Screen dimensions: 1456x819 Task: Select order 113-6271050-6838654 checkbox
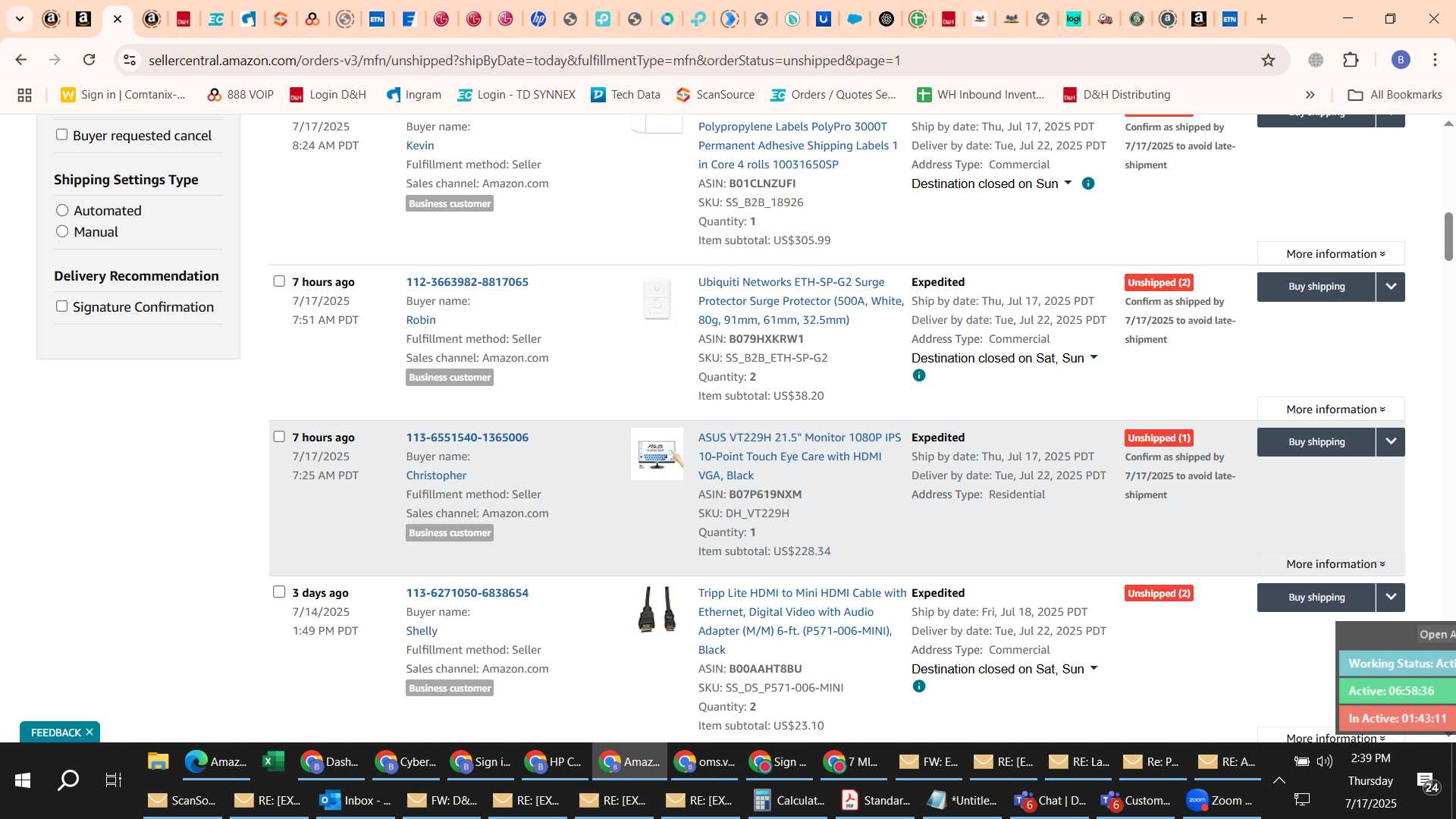(279, 592)
